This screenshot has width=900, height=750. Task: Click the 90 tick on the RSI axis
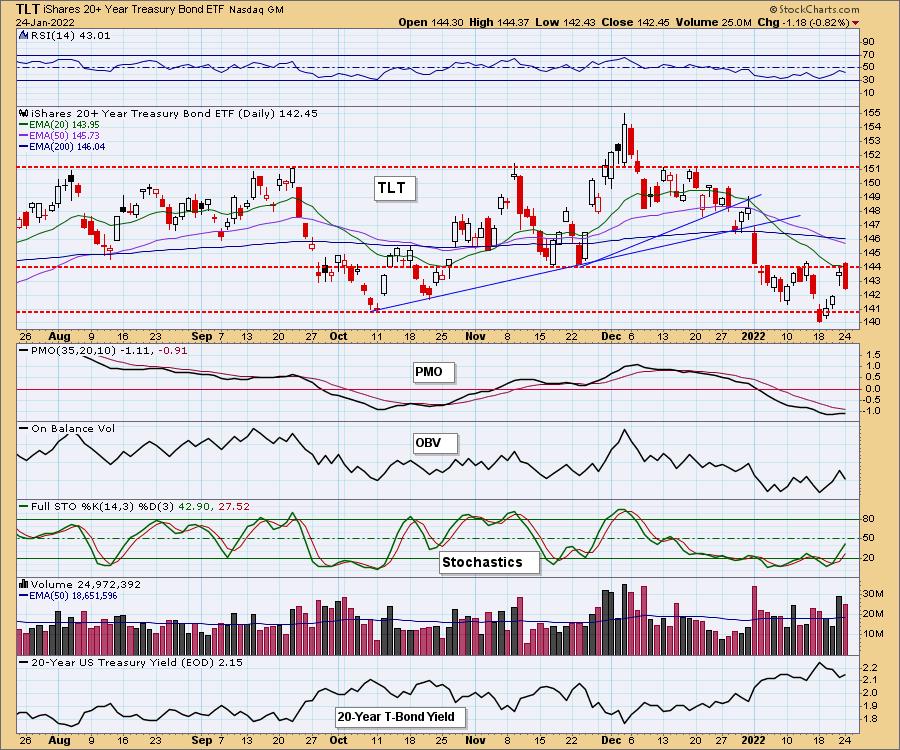point(869,42)
